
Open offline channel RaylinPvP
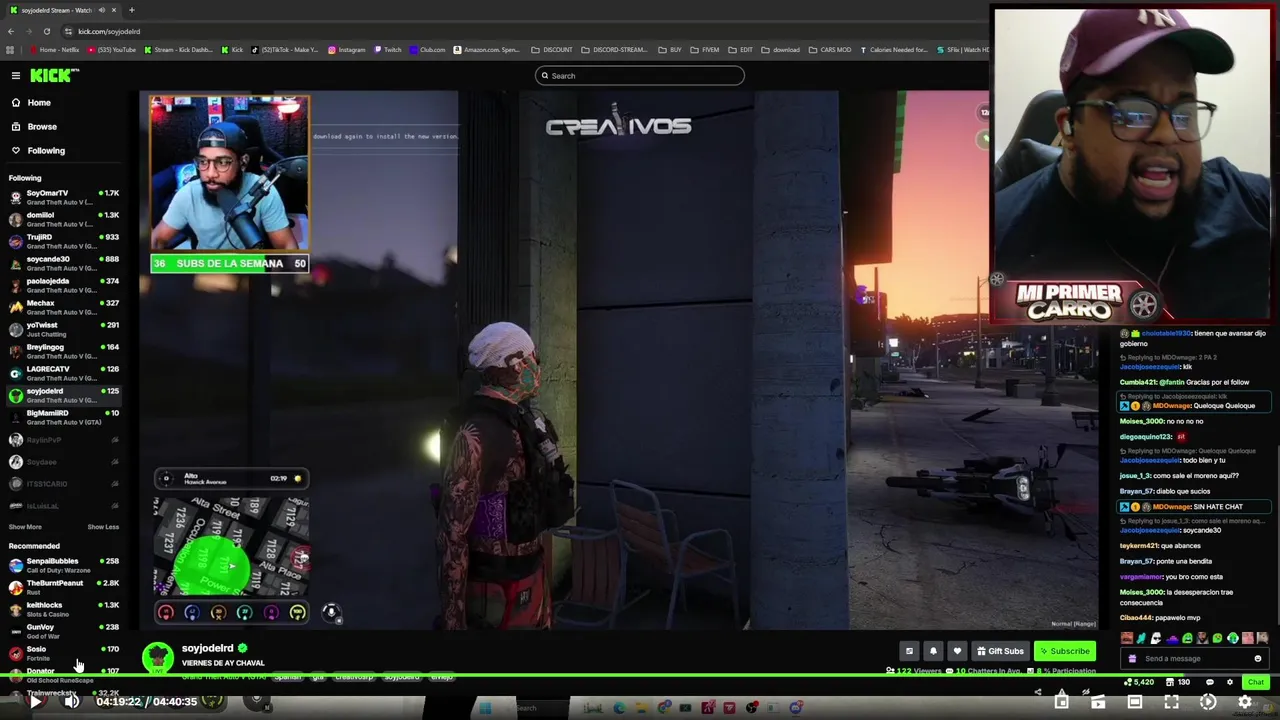pyautogui.click(x=63, y=440)
